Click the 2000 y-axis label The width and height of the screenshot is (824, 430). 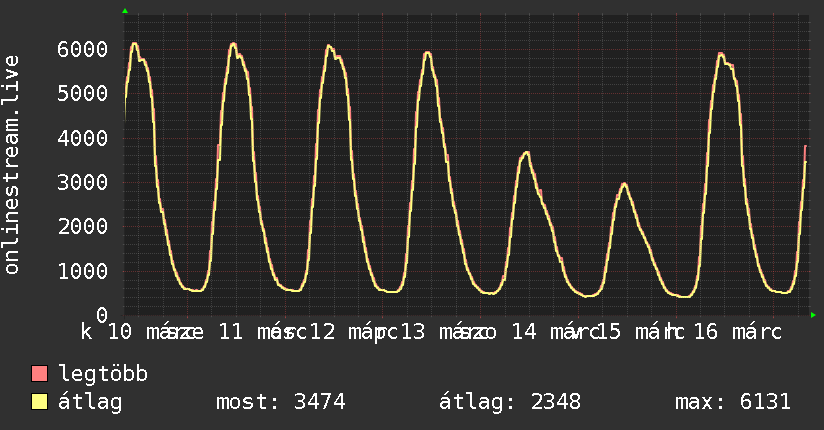83,227
